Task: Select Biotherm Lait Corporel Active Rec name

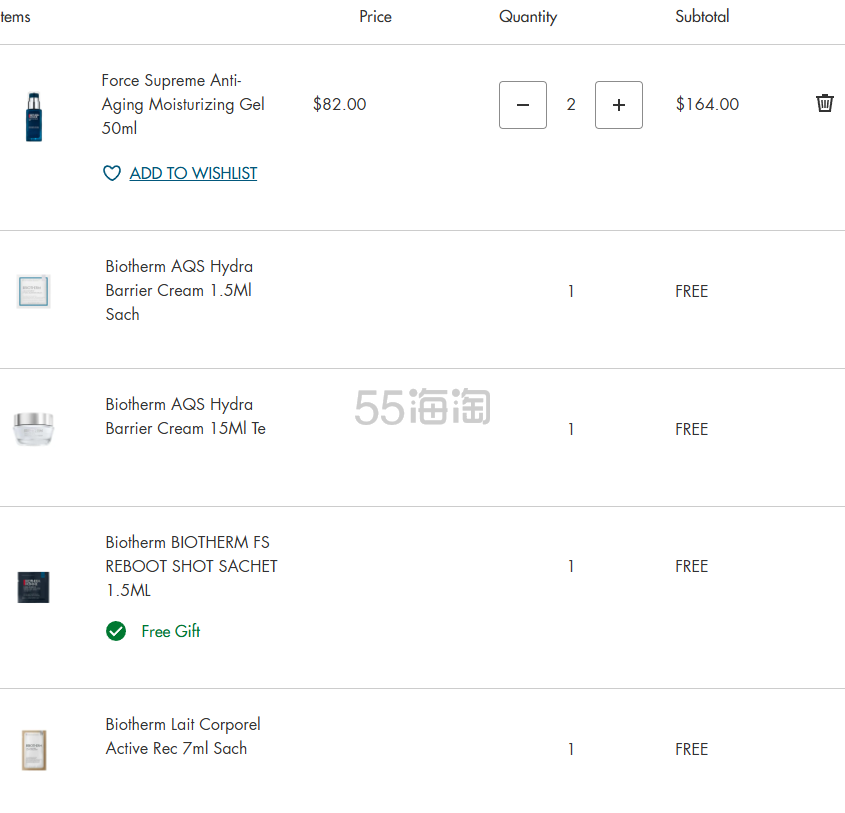Action: (x=183, y=736)
